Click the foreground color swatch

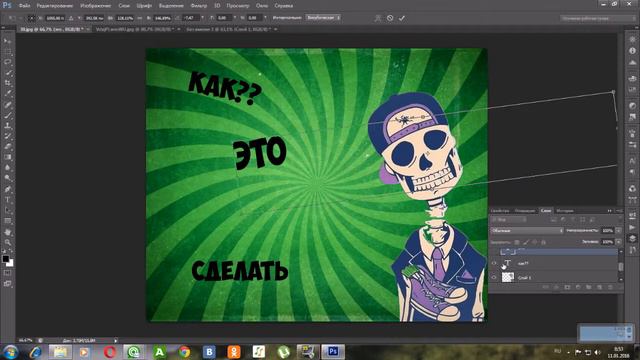[x=5, y=259]
